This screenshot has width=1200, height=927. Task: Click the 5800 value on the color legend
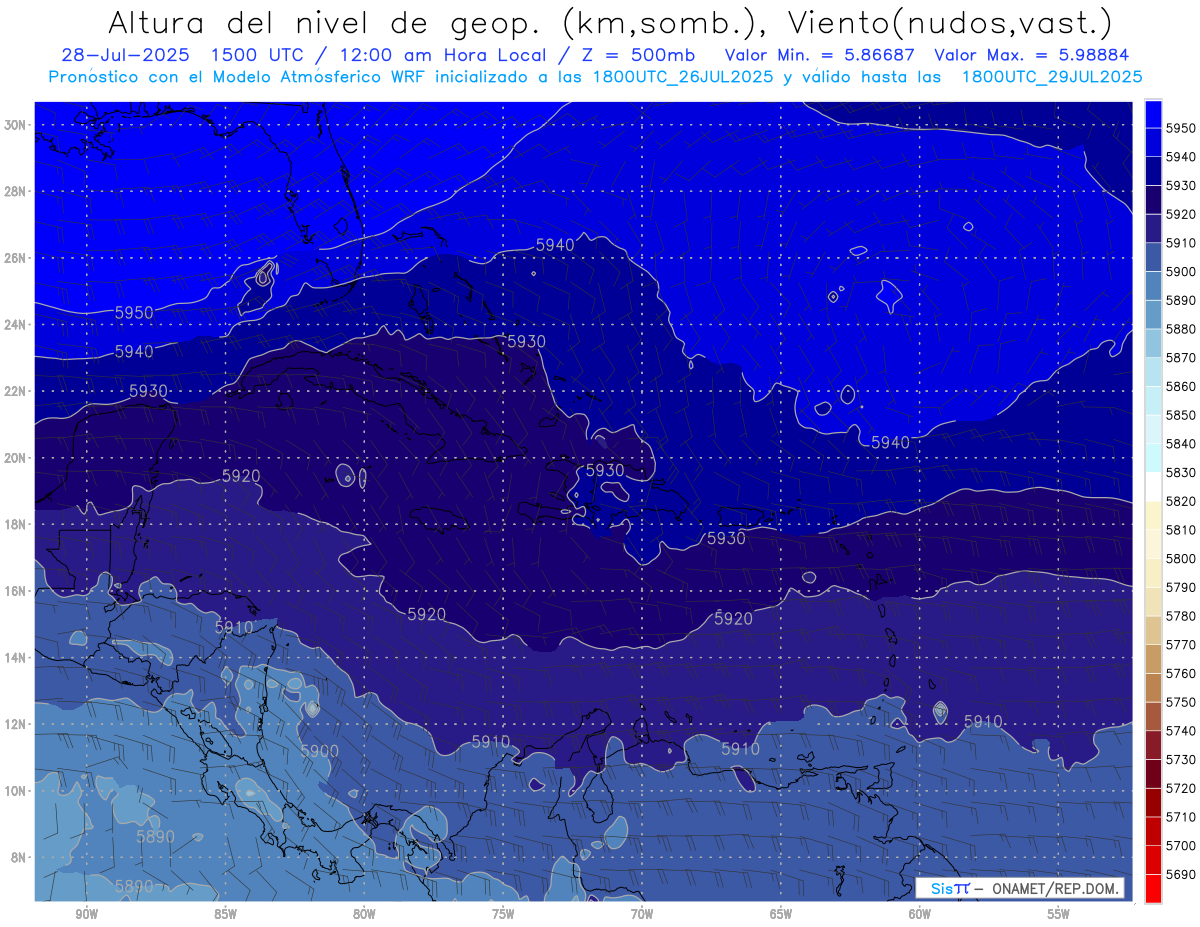click(1181, 558)
